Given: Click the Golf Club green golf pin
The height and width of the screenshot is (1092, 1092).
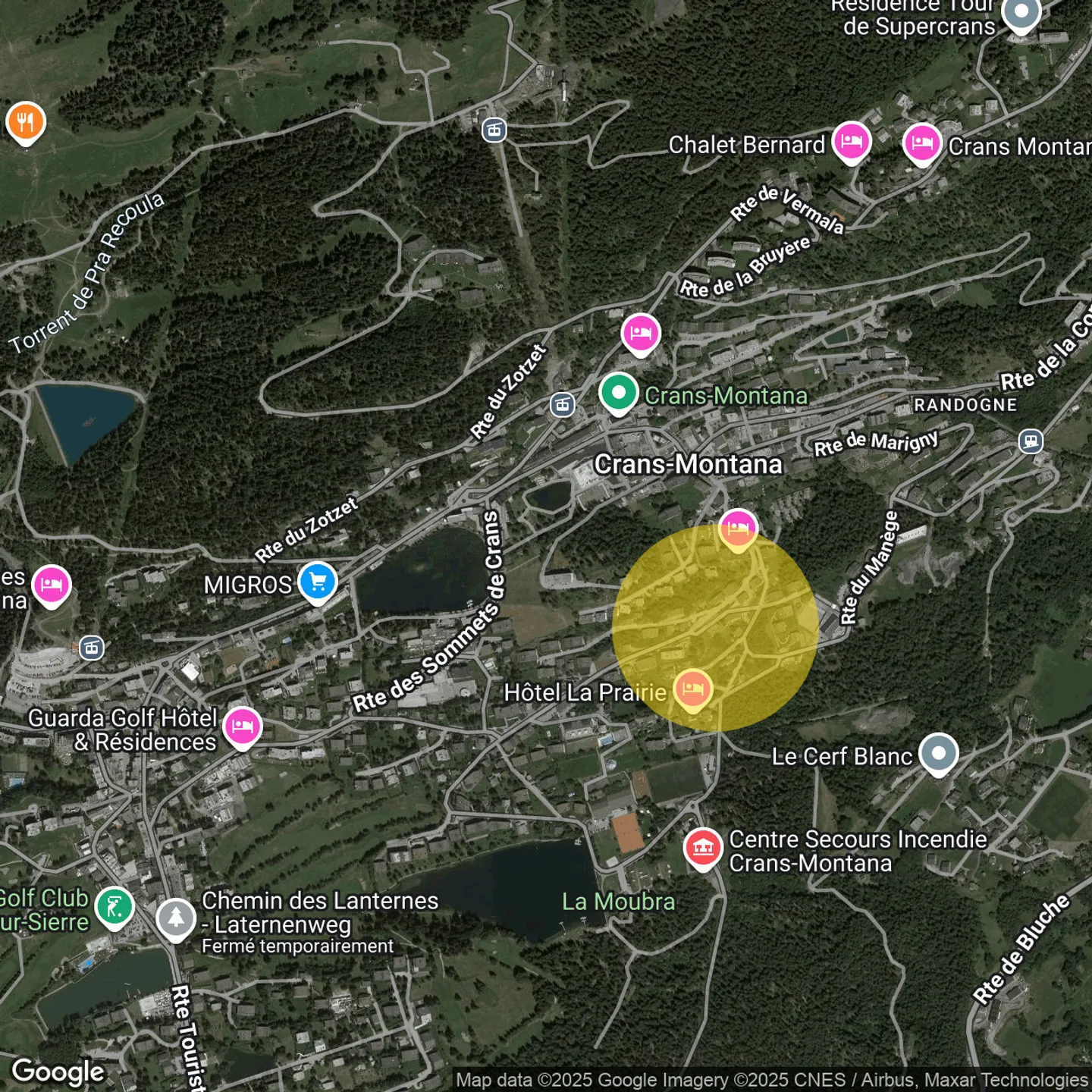Looking at the screenshot, I should (x=115, y=906).
